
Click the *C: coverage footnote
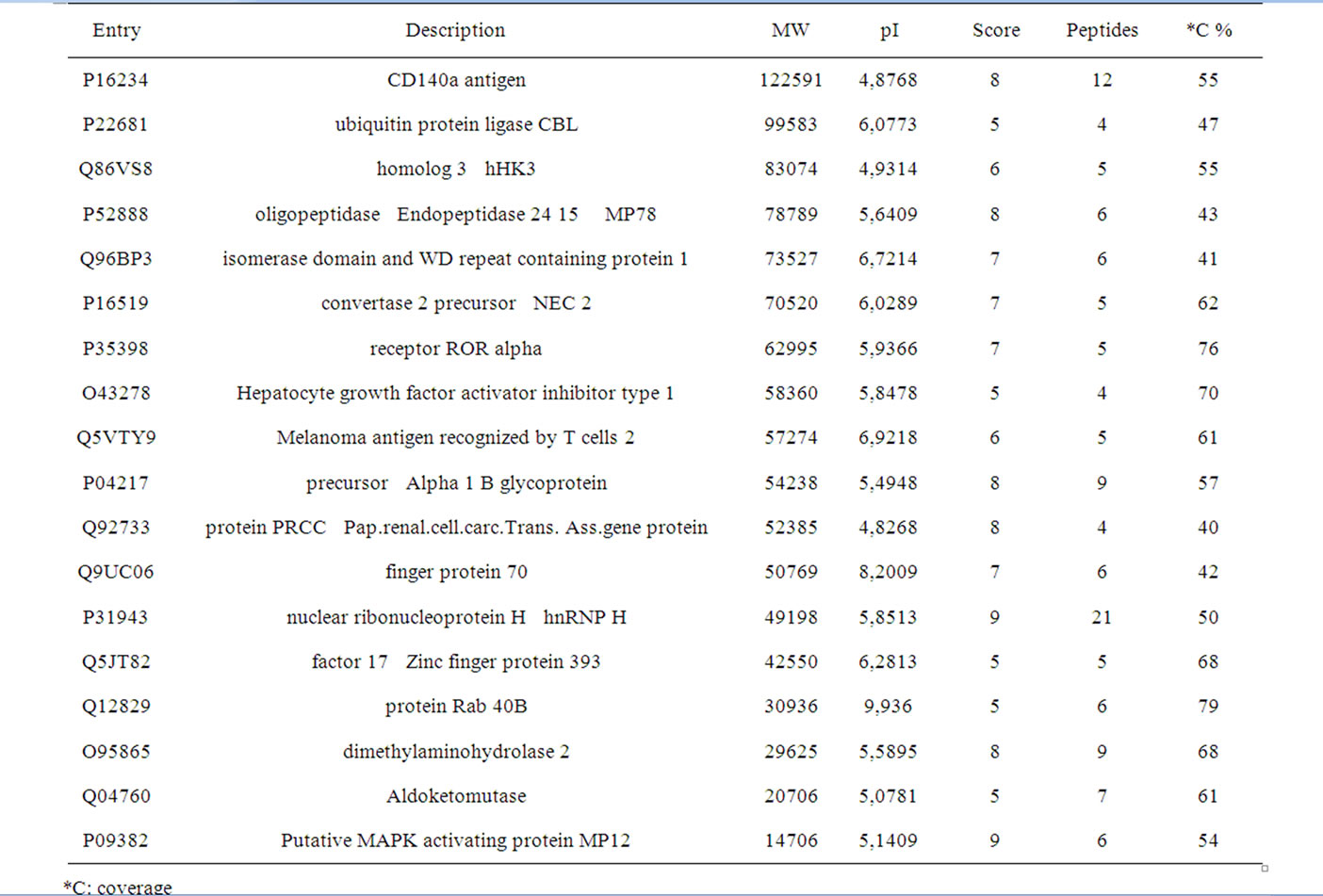[x=118, y=887]
